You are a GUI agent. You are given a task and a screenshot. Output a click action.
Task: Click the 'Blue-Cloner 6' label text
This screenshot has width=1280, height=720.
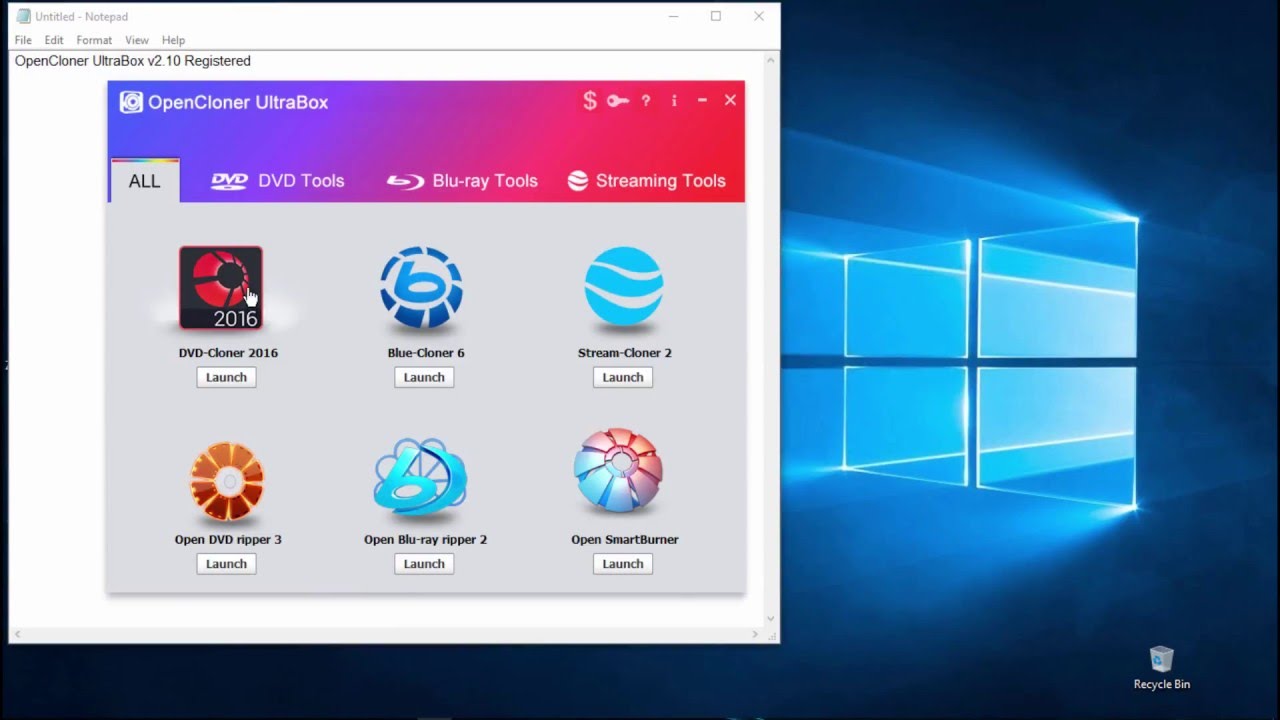[426, 353]
